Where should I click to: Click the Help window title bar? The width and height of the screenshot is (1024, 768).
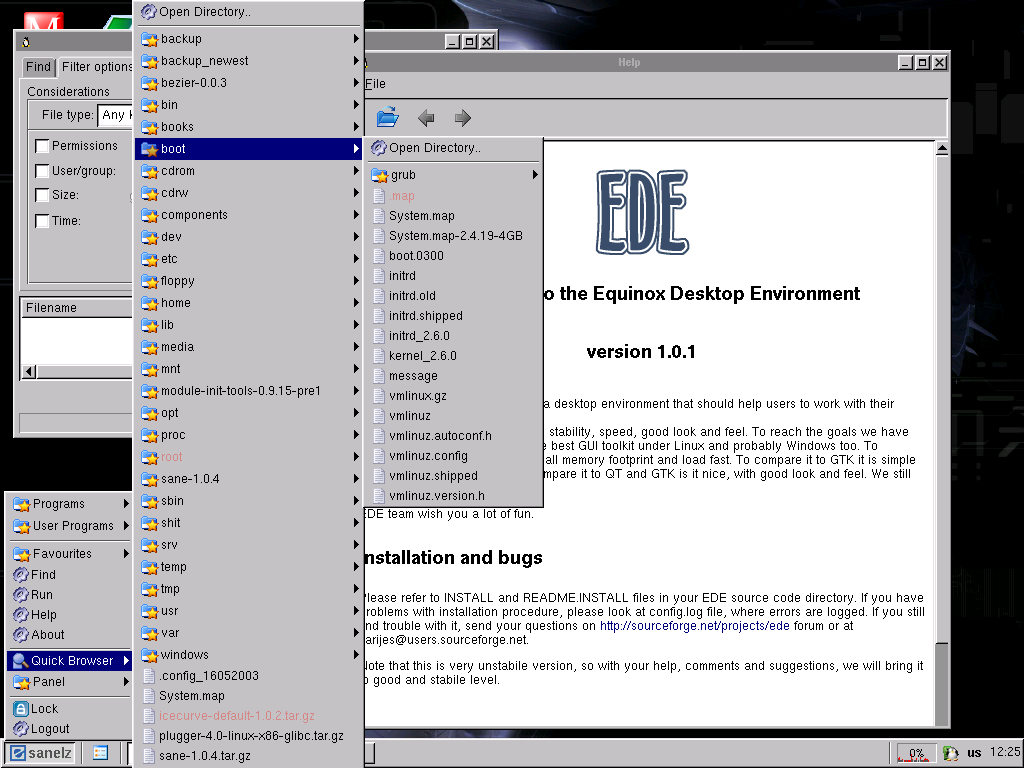pyautogui.click(x=629, y=63)
